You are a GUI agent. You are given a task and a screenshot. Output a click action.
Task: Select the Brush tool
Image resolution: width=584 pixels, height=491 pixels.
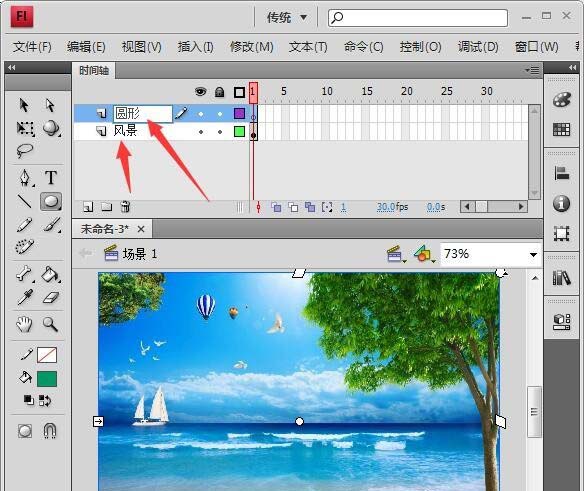pos(51,225)
